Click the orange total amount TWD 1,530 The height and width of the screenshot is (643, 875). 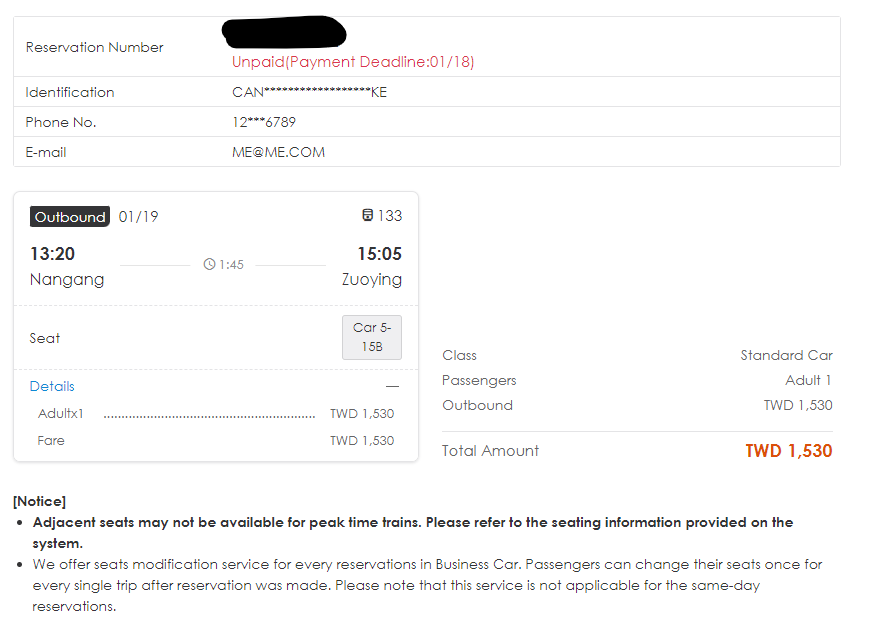pyautogui.click(x=788, y=451)
